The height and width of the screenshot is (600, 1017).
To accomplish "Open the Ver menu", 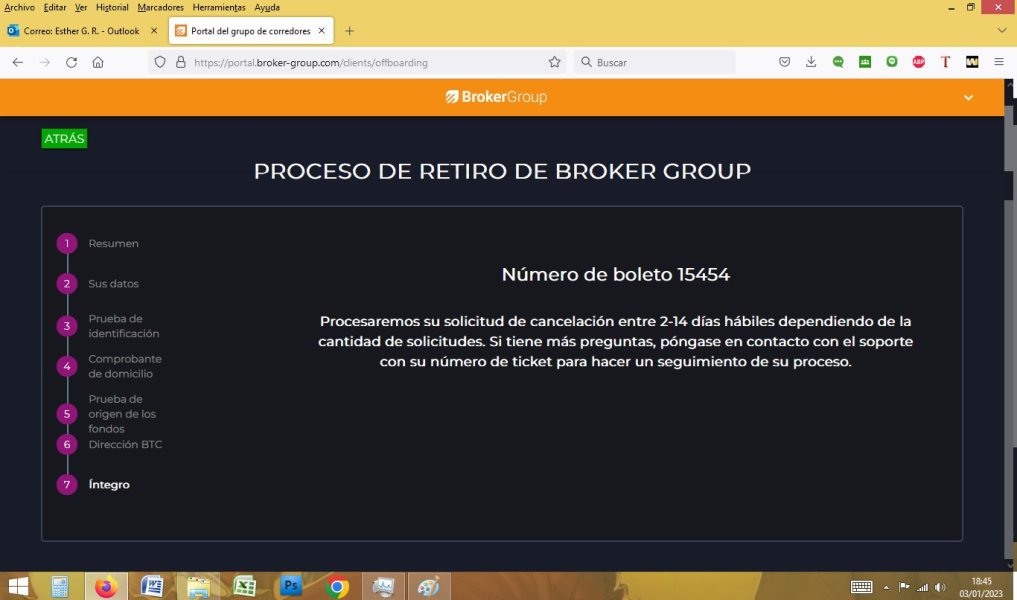I will [x=80, y=7].
